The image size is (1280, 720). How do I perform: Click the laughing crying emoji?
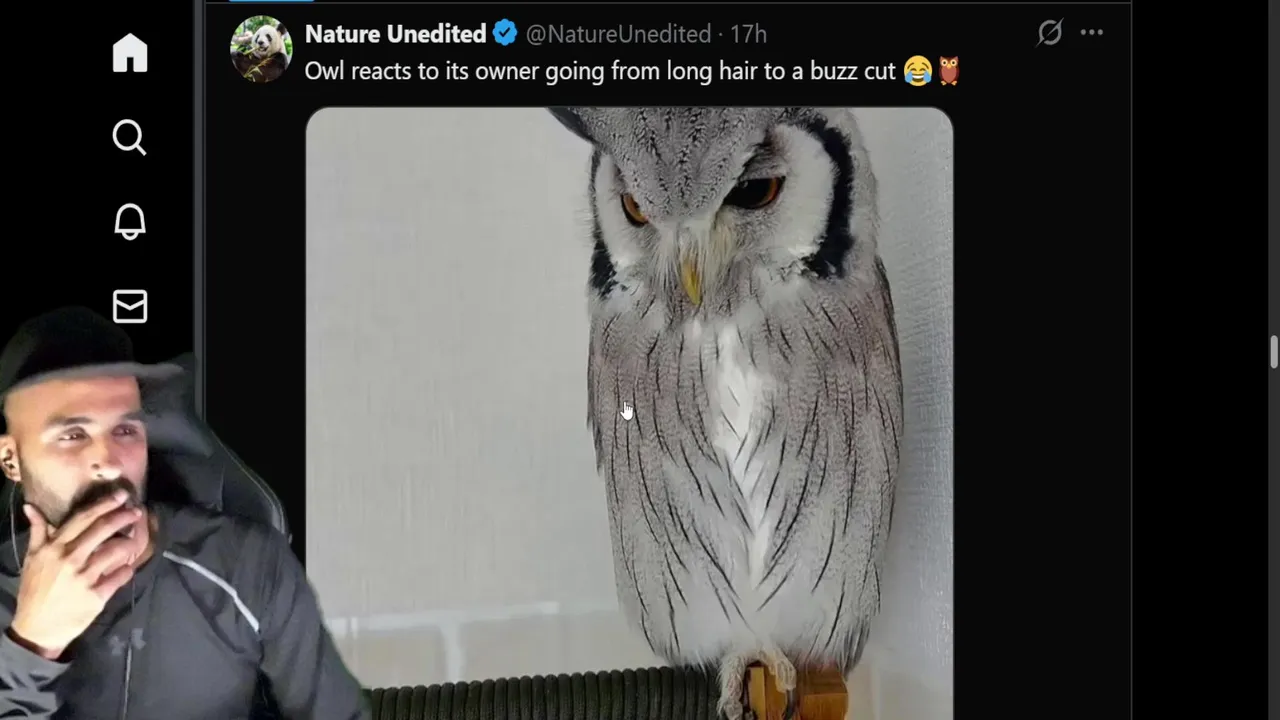click(x=917, y=71)
